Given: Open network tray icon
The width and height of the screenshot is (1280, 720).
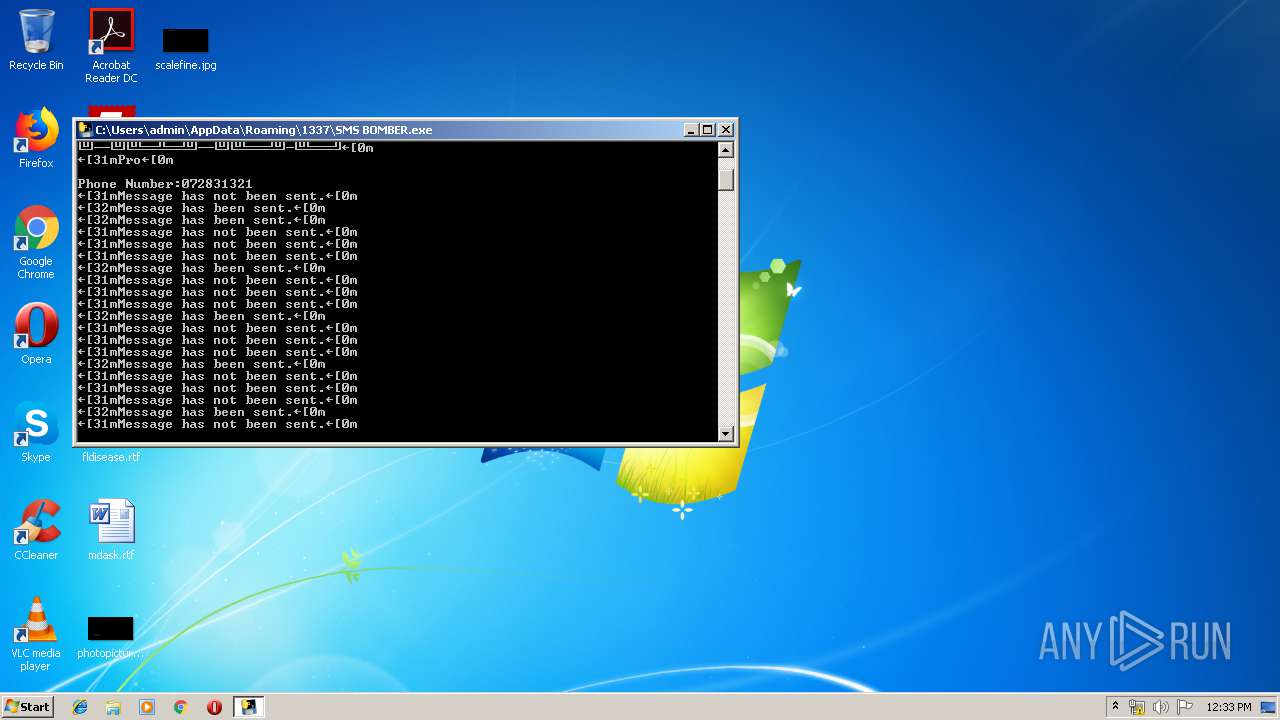Looking at the screenshot, I should pyautogui.click(x=1137, y=707).
